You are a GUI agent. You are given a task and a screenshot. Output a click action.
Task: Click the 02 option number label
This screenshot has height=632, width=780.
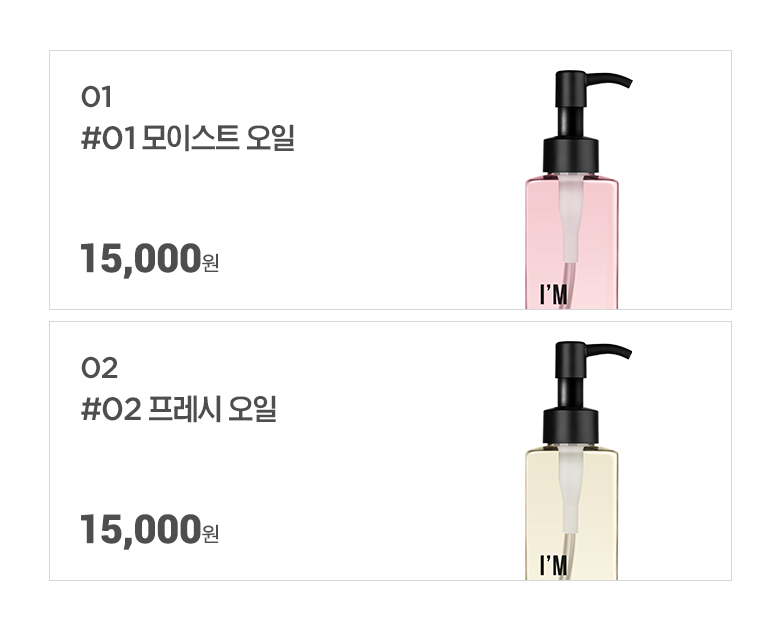[x=99, y=368]
